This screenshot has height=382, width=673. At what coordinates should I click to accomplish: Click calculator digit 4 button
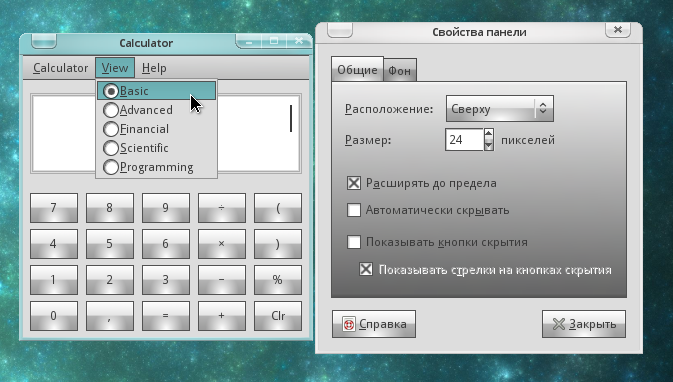click(x=54, y=244)
